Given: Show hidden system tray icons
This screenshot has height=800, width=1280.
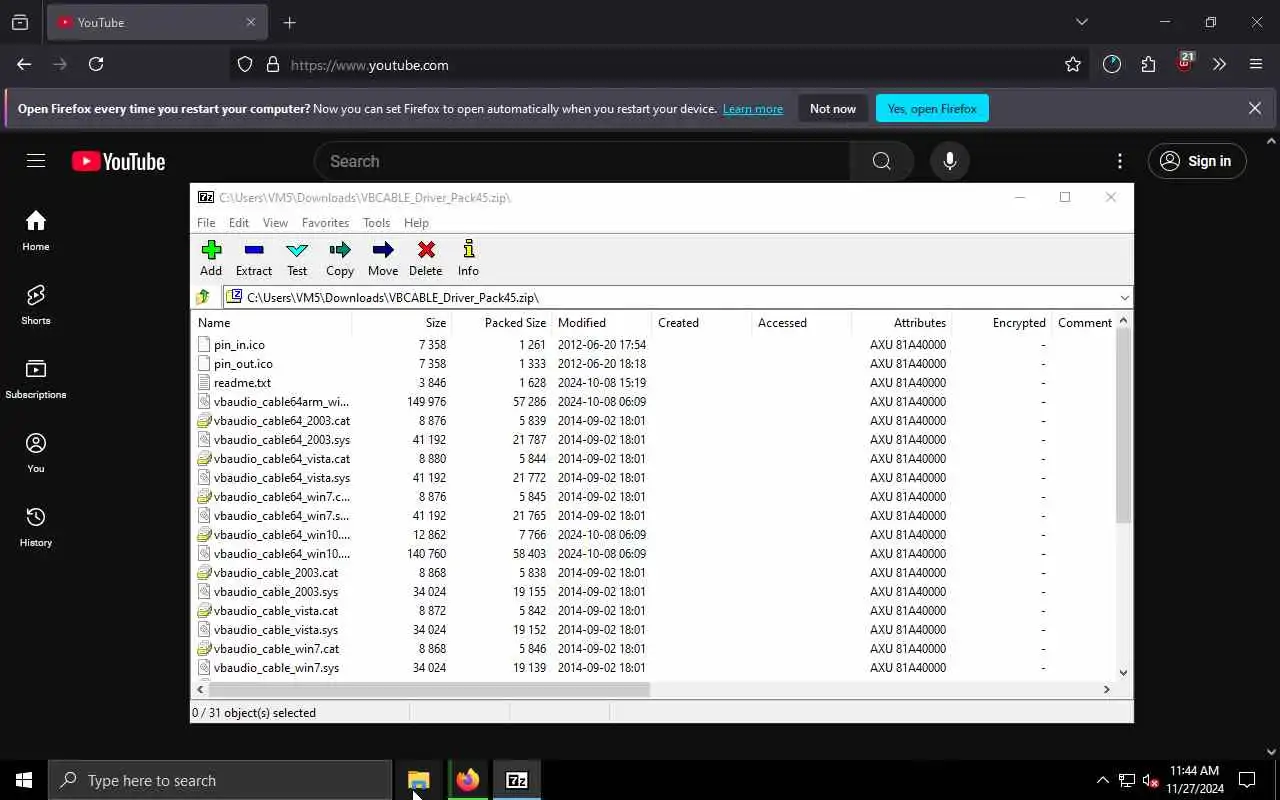Looking at the screenshot, I should tap(1102, 780).
